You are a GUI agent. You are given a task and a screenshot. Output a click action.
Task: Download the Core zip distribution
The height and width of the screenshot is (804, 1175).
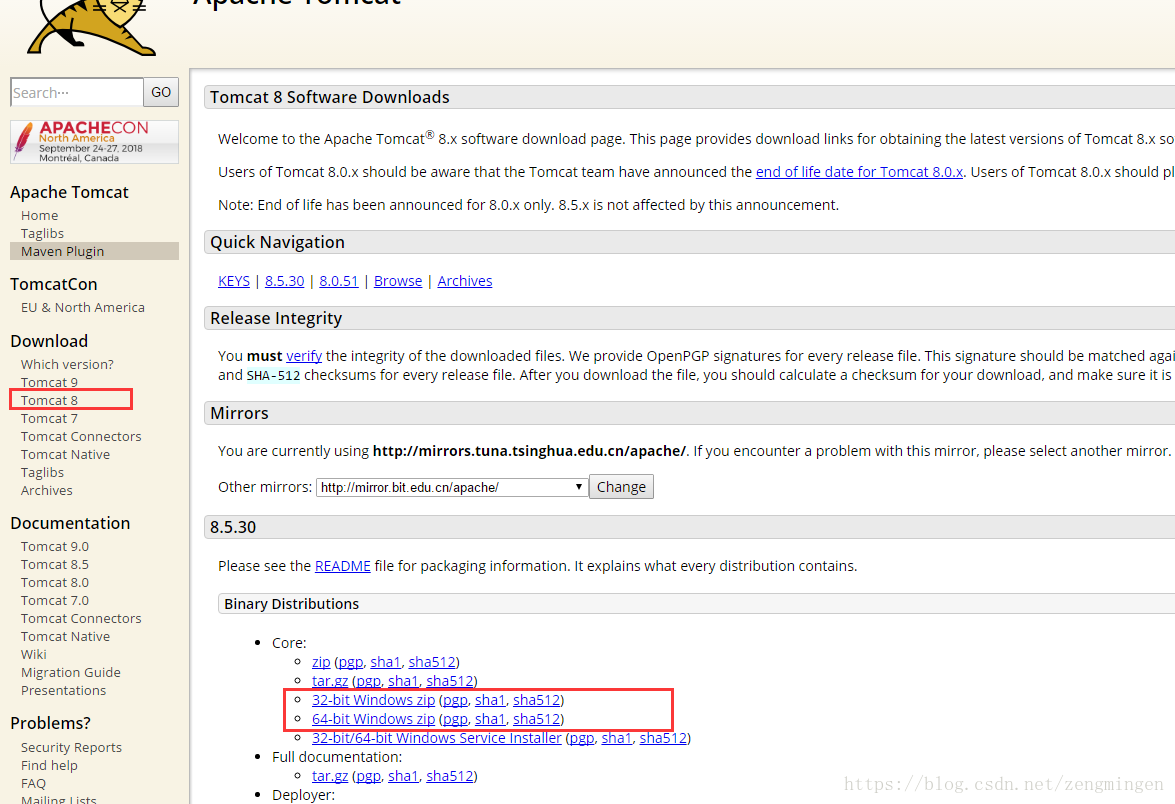click(x=321, y=662)
